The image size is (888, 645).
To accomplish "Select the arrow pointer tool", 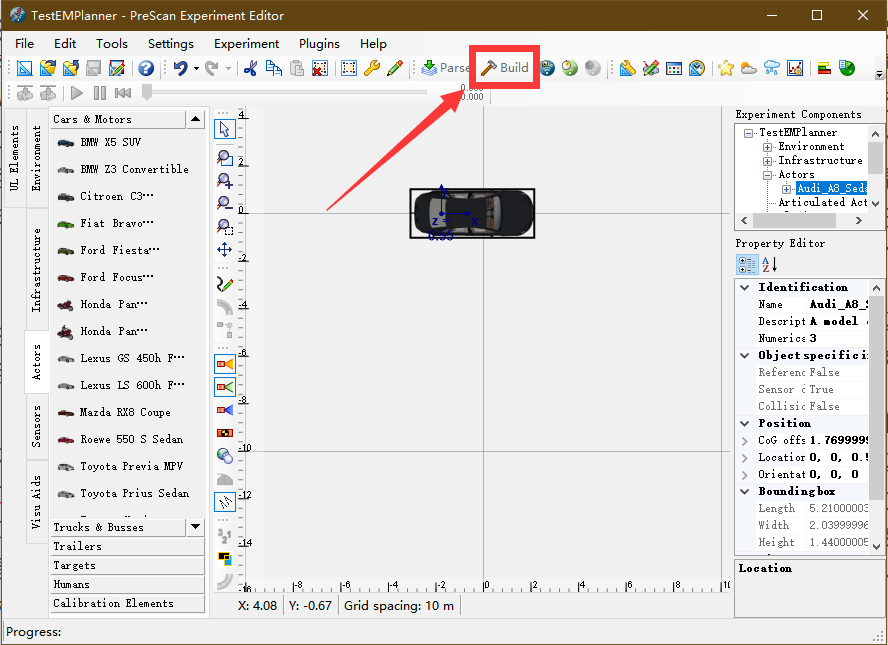I will 225,129.
